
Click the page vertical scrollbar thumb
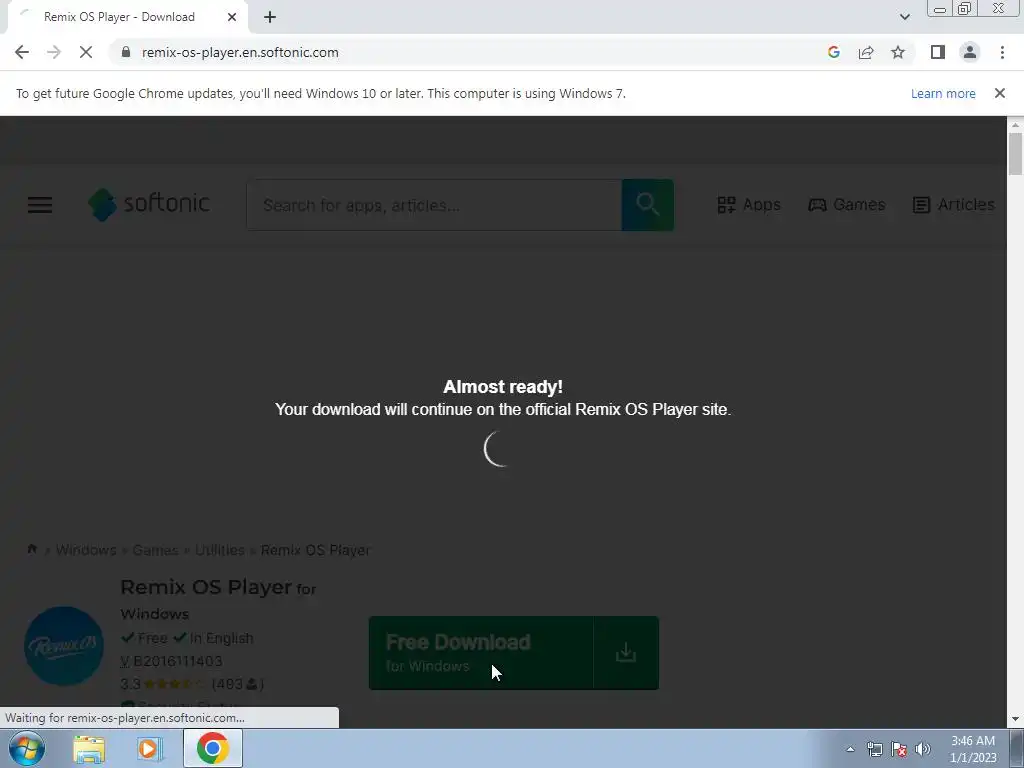point(1015,153)
